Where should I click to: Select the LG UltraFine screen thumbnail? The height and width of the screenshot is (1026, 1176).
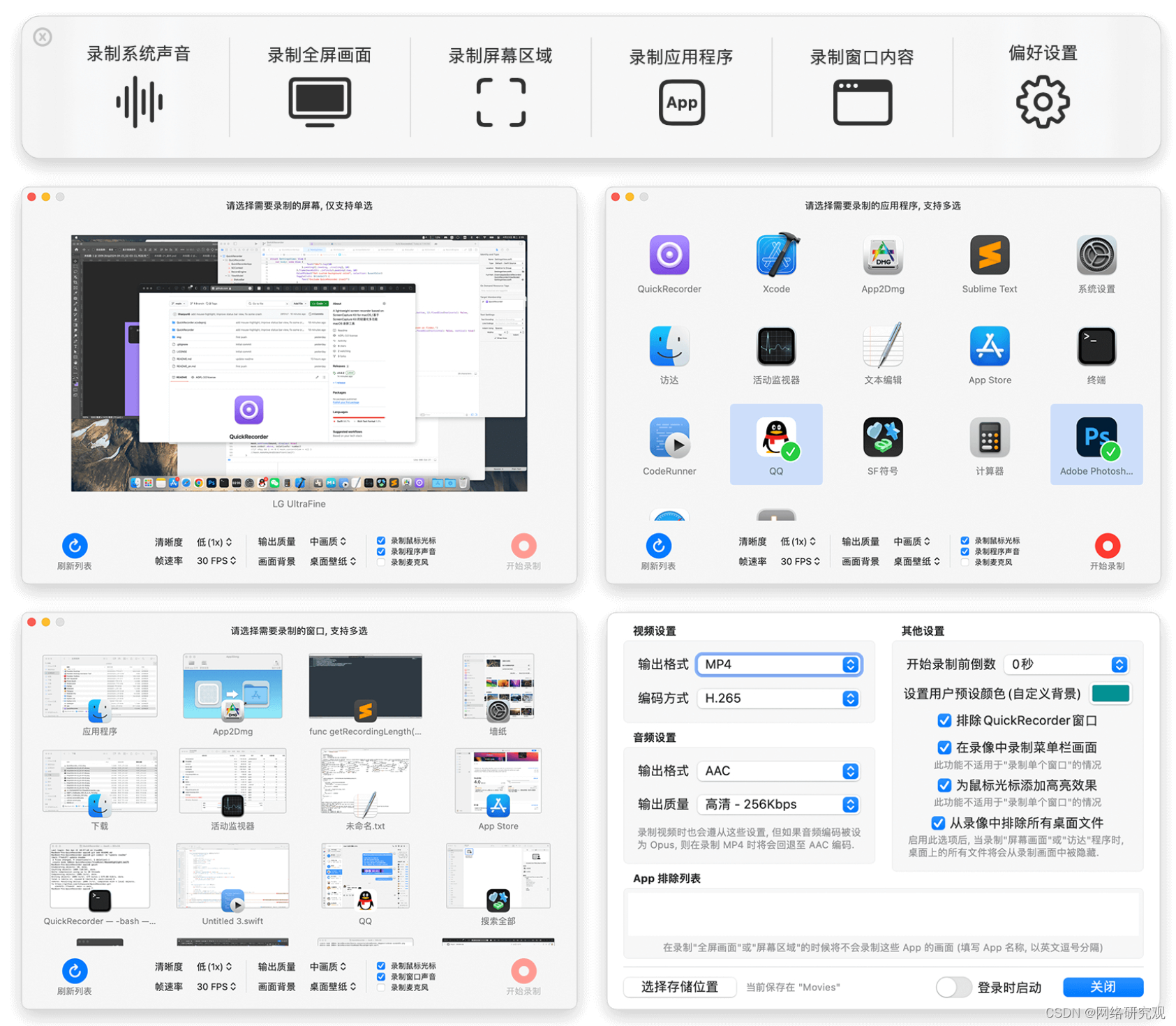(299, 363)
